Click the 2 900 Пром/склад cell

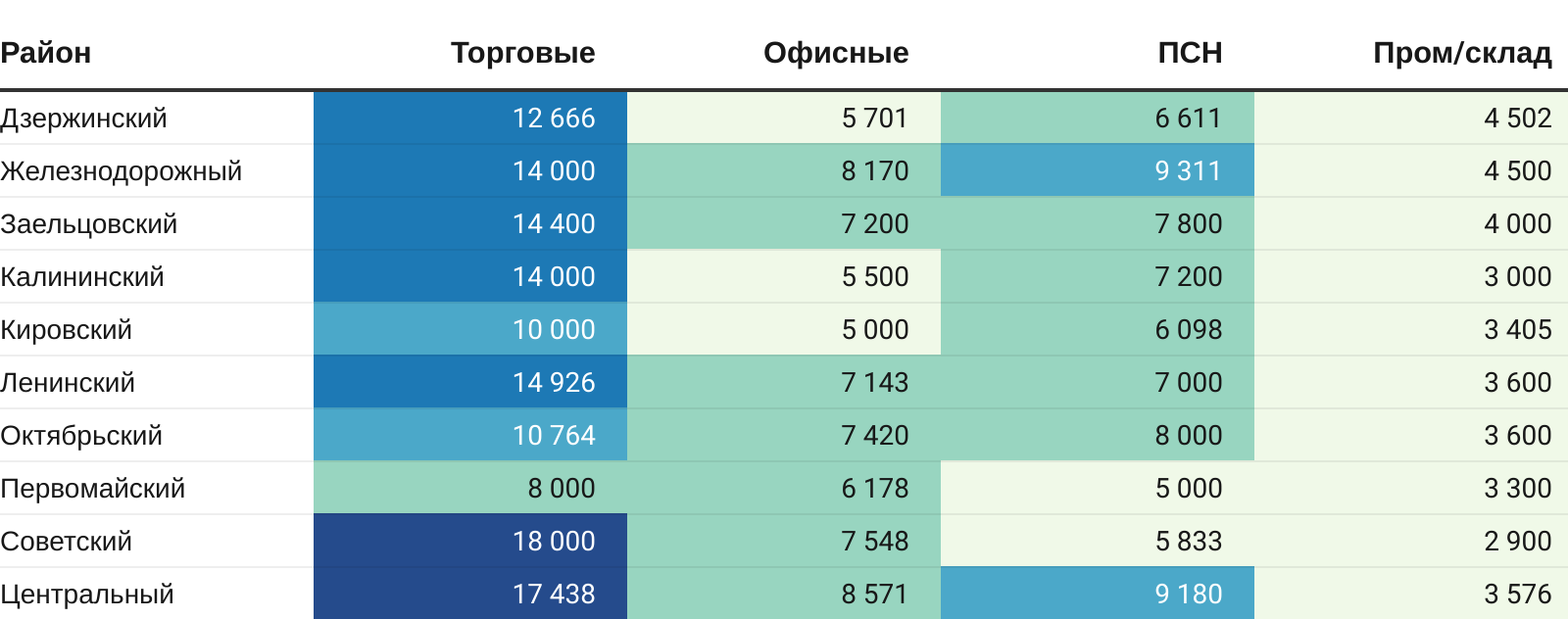pyautogui.click(x=1517, y=542)
